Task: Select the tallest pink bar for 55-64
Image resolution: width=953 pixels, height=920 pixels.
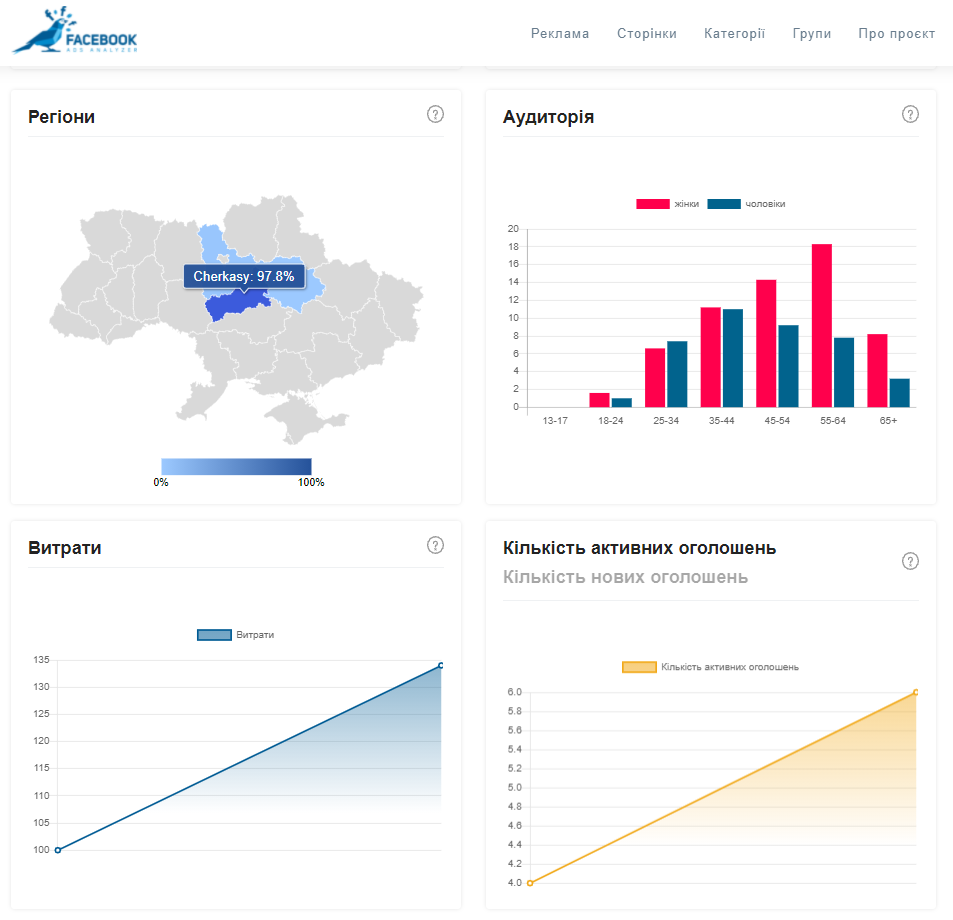Action: [822, 325]
